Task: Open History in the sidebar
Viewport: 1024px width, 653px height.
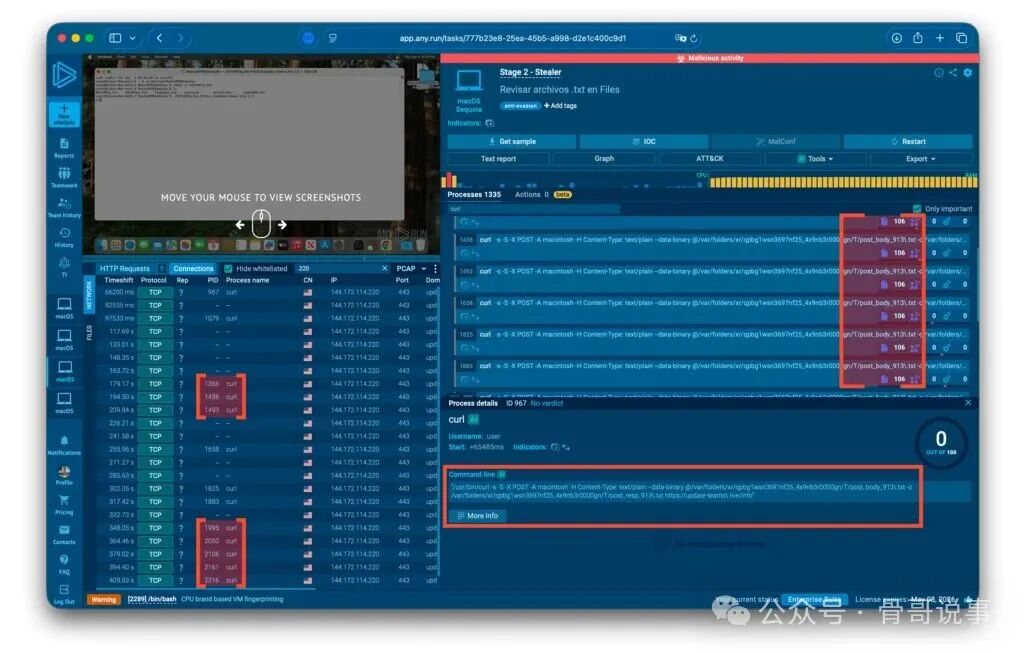Action: 64,238
